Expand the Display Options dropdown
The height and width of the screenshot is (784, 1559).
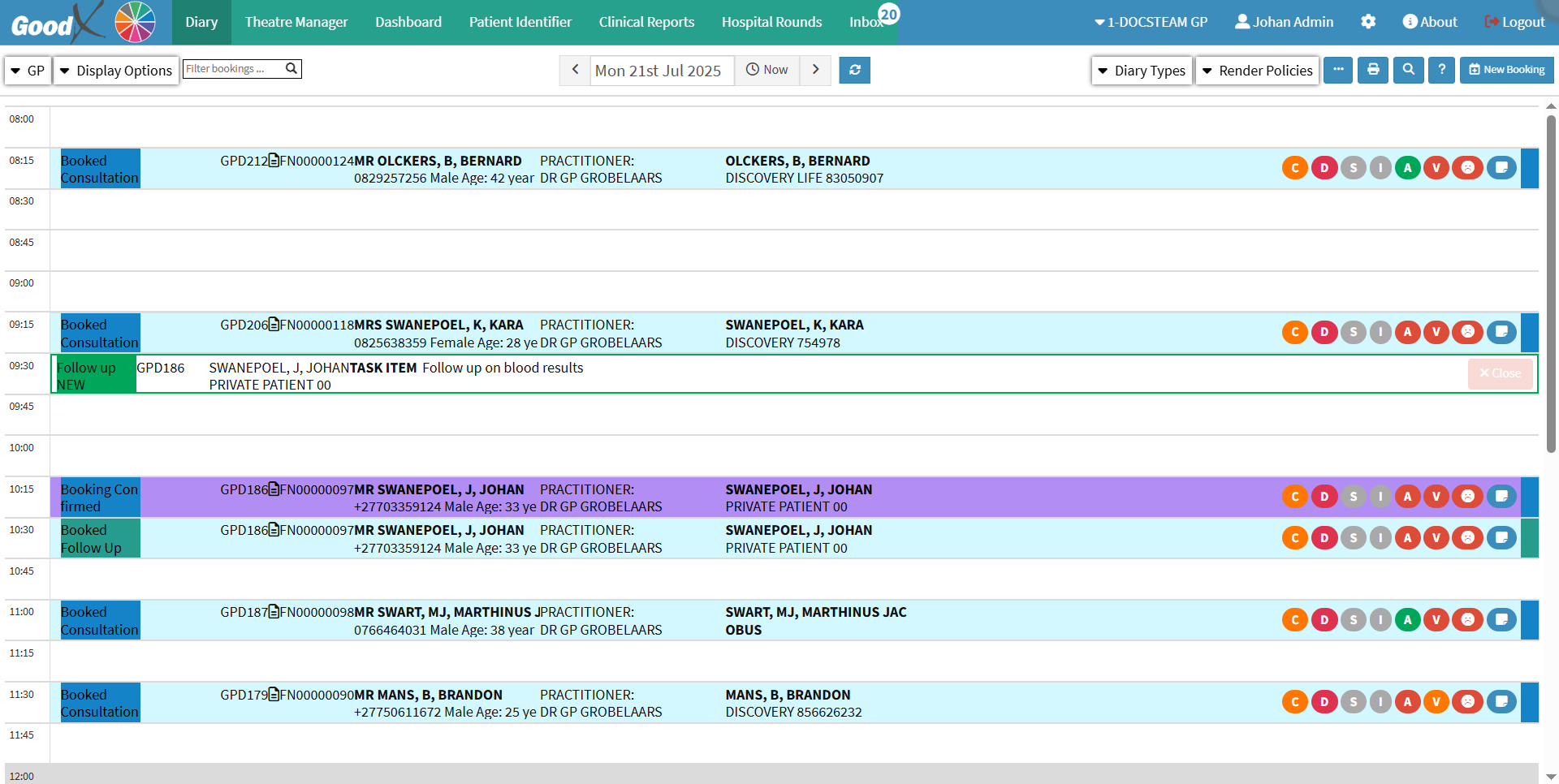tap(116, 71)
